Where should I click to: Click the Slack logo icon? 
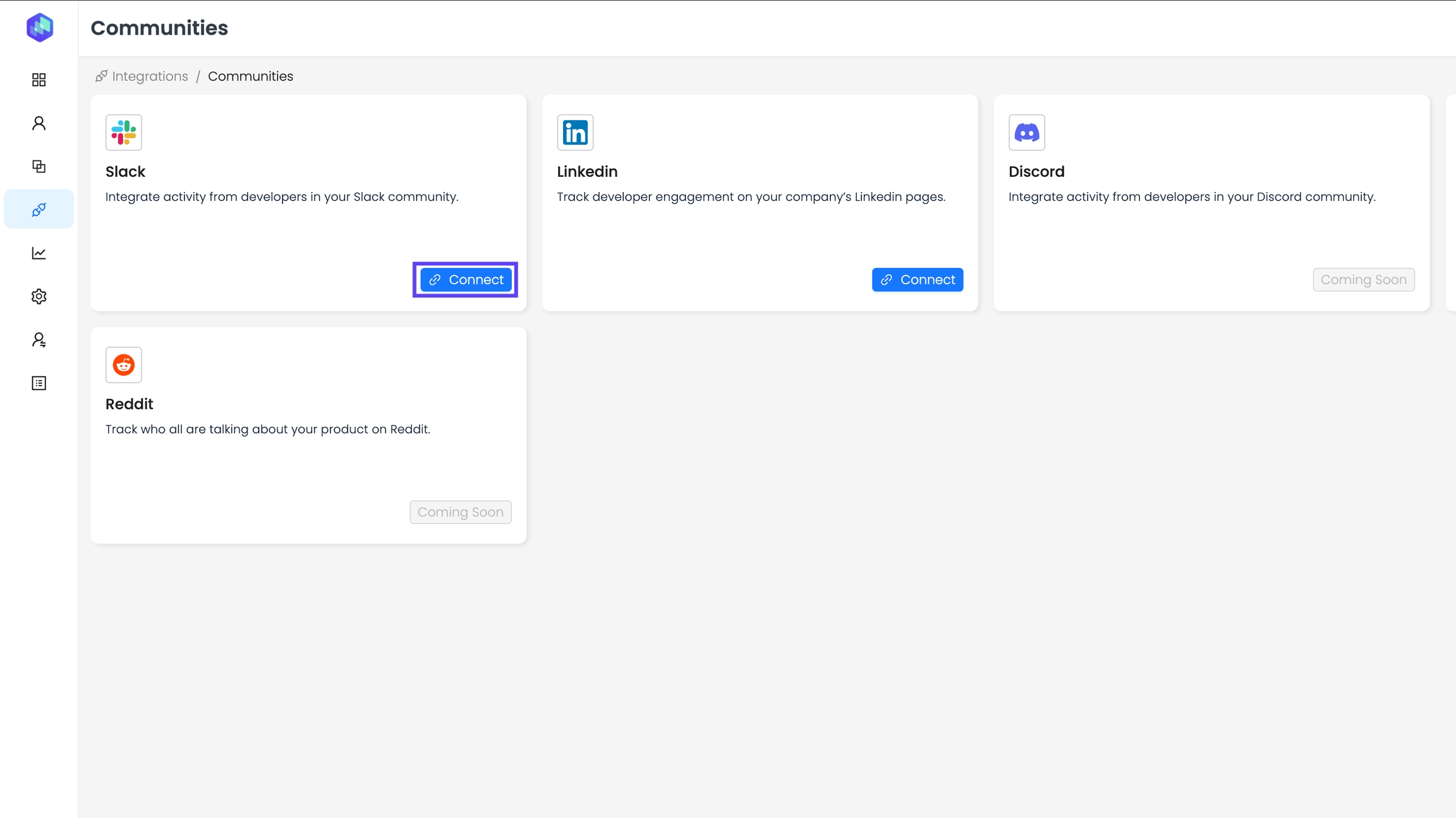(124, 133)
